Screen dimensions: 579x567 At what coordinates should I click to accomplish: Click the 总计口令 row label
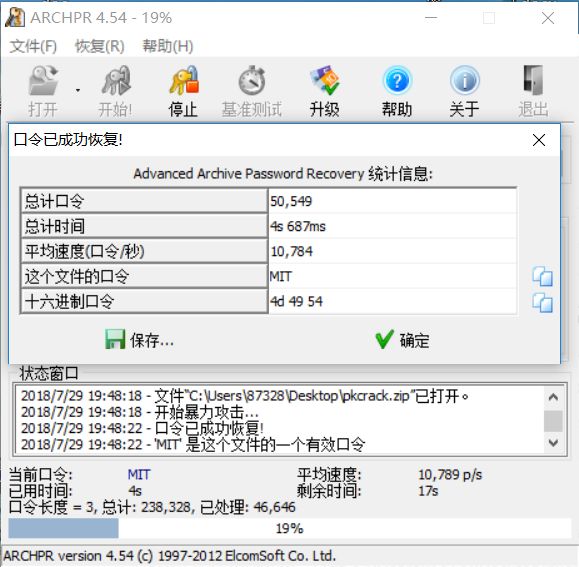(x=144, y=201)
